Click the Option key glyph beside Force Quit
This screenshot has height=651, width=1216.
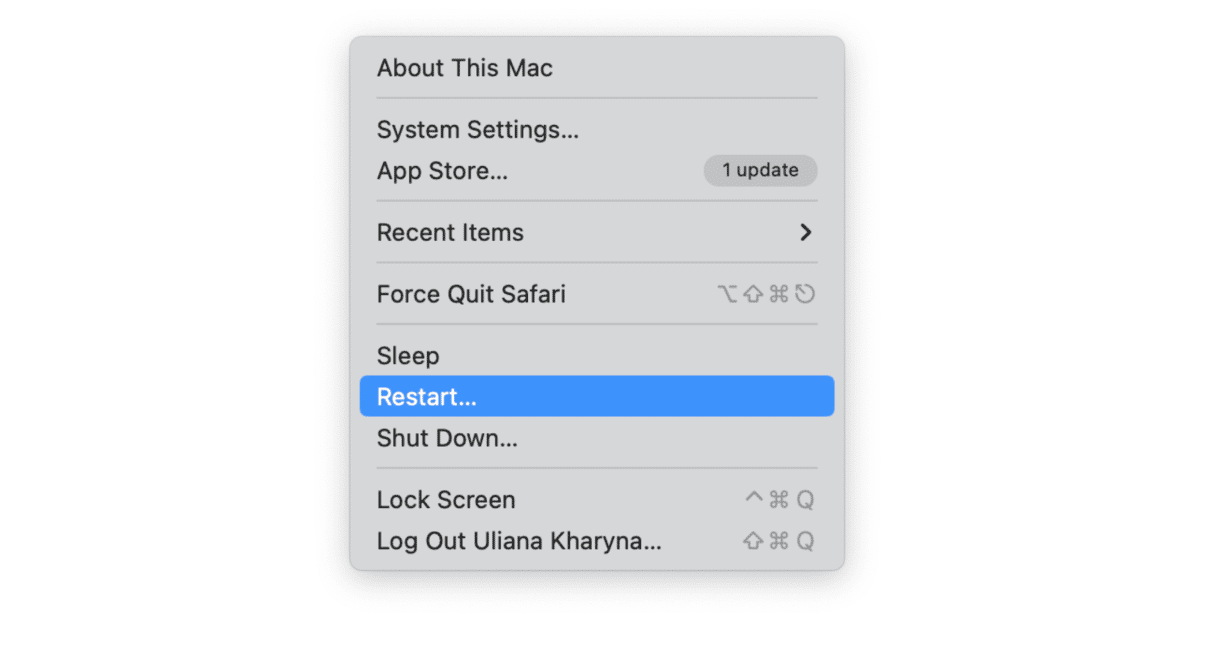coord(727,294)
